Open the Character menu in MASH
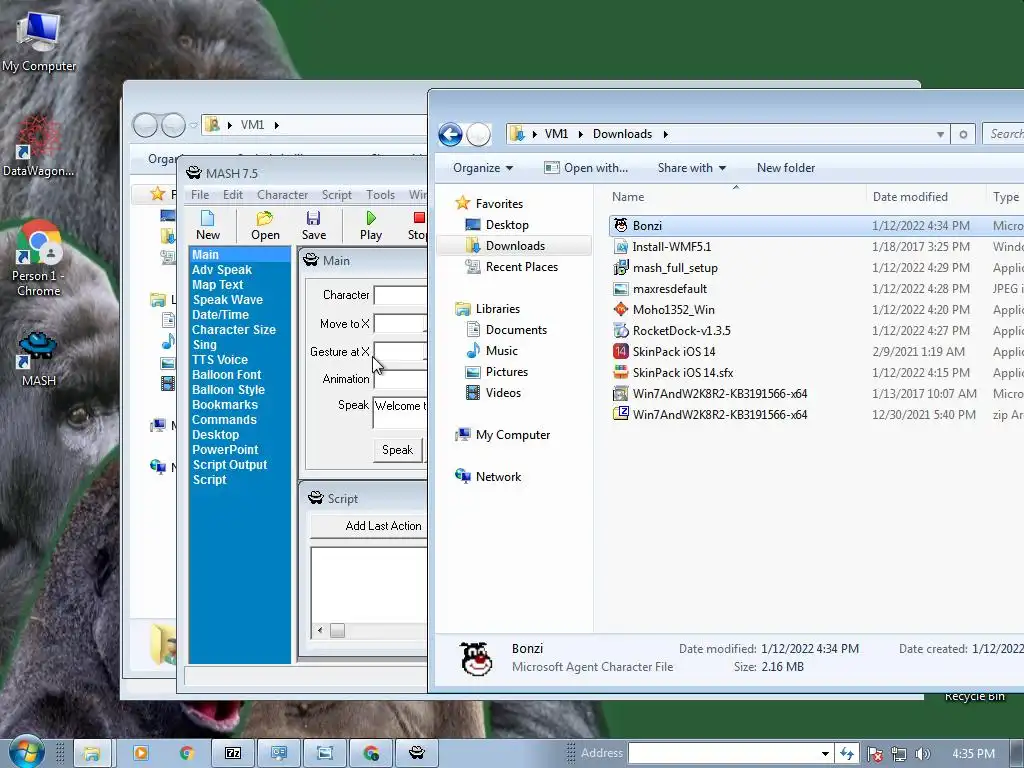This screenshot has height=768, width=1024. point(282,195)
